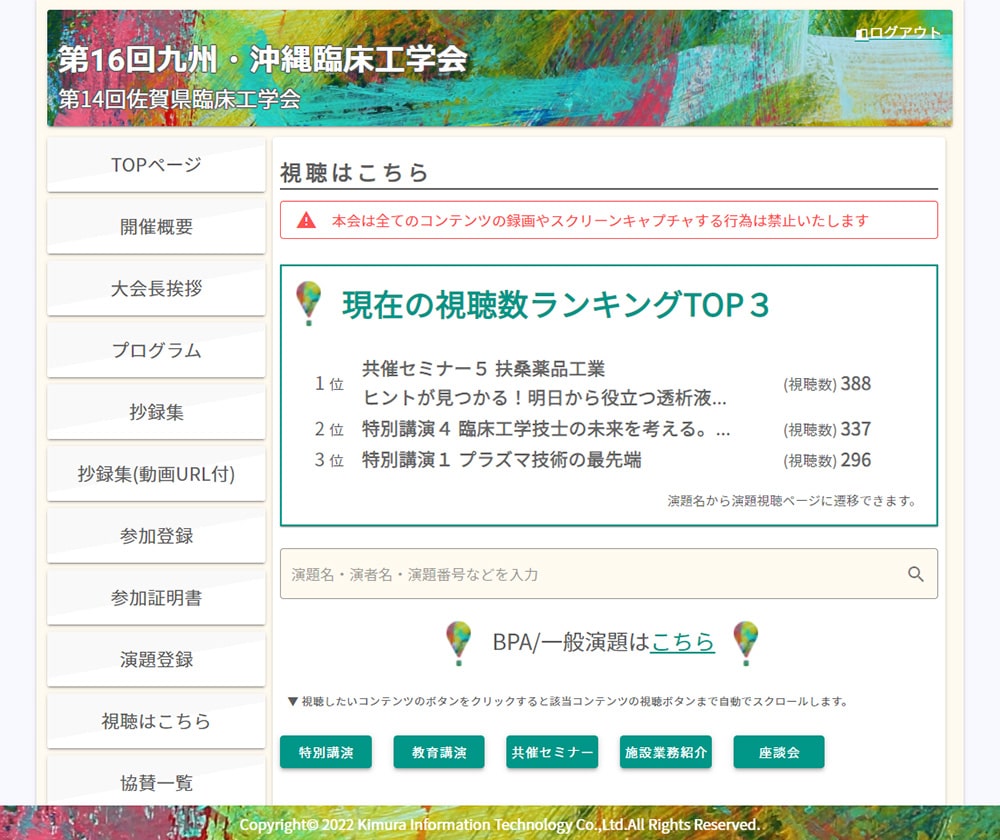This screenshot has width=1000, height=840.
Task: Click the view count 296
Action: 855,460
